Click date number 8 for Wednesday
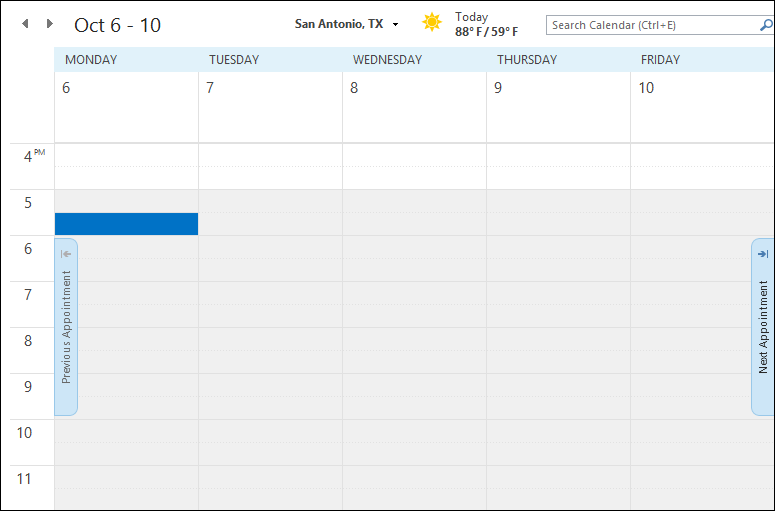 pyautogui.click(x=354, y=88)
